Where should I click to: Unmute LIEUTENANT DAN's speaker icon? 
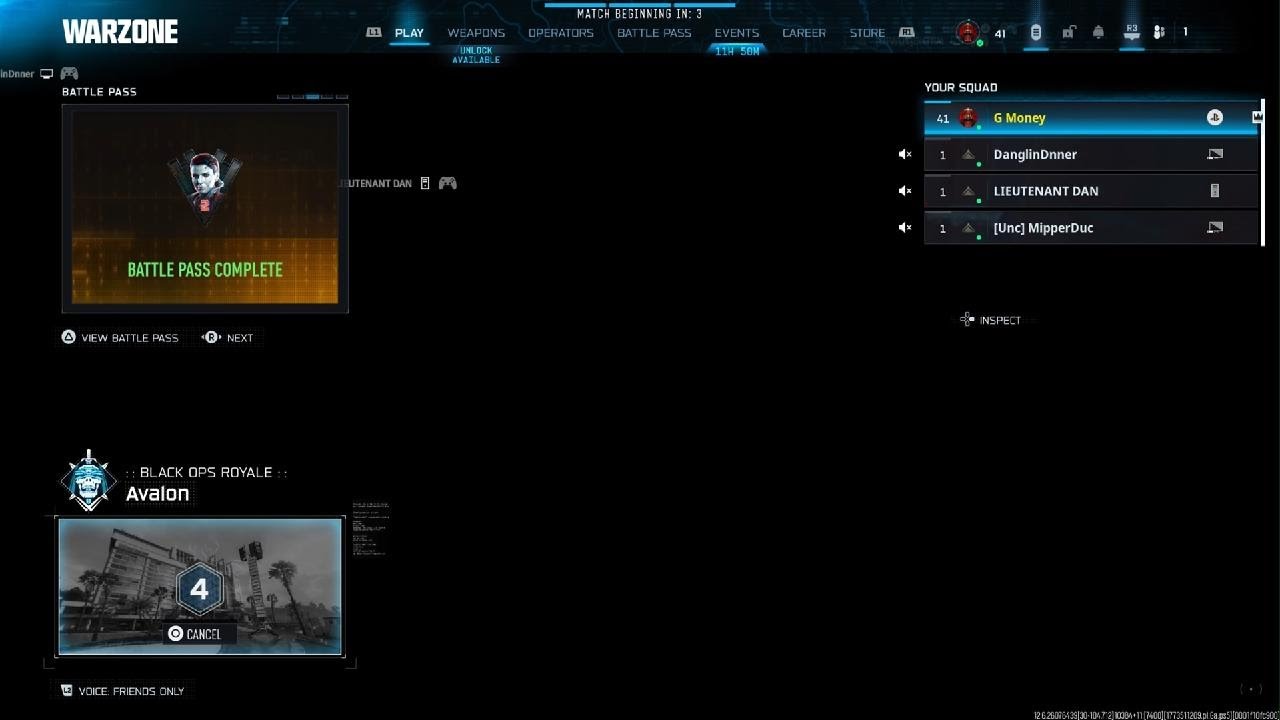pyautogui.click(x=904, y=191)
